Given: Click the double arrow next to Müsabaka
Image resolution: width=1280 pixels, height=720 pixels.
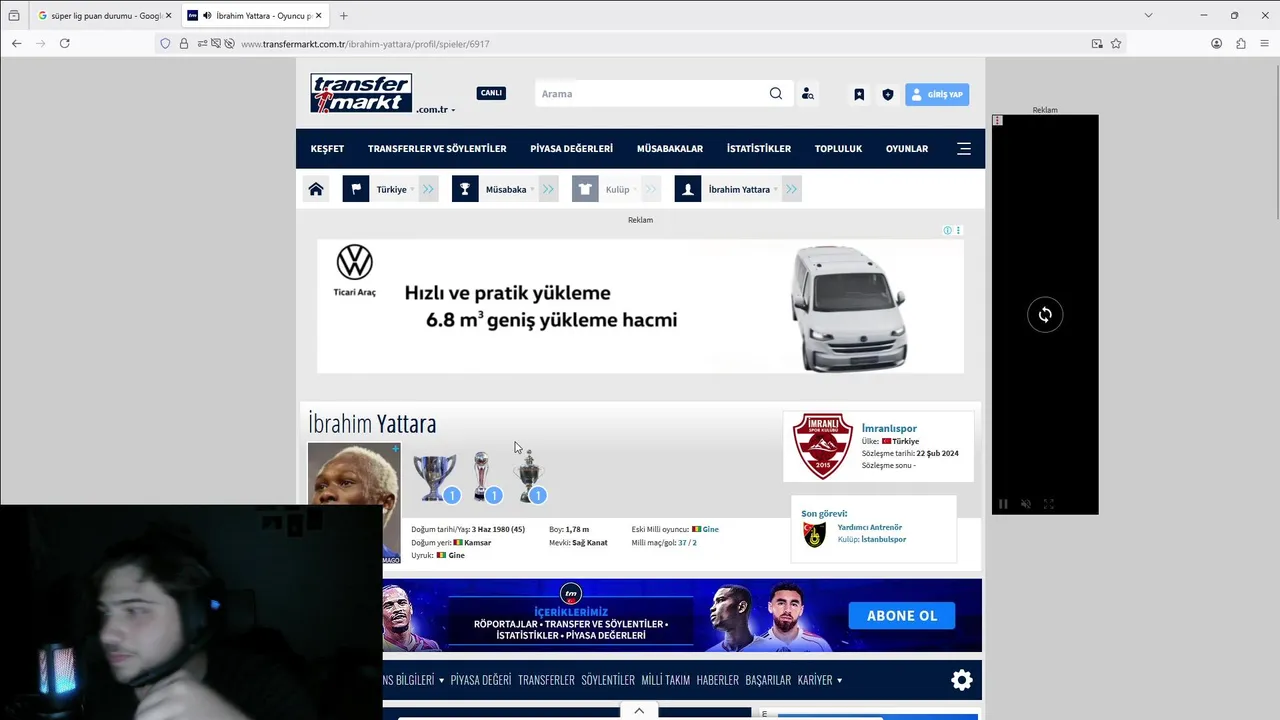Looking at the screenshot, I should [x=548, y=189].
